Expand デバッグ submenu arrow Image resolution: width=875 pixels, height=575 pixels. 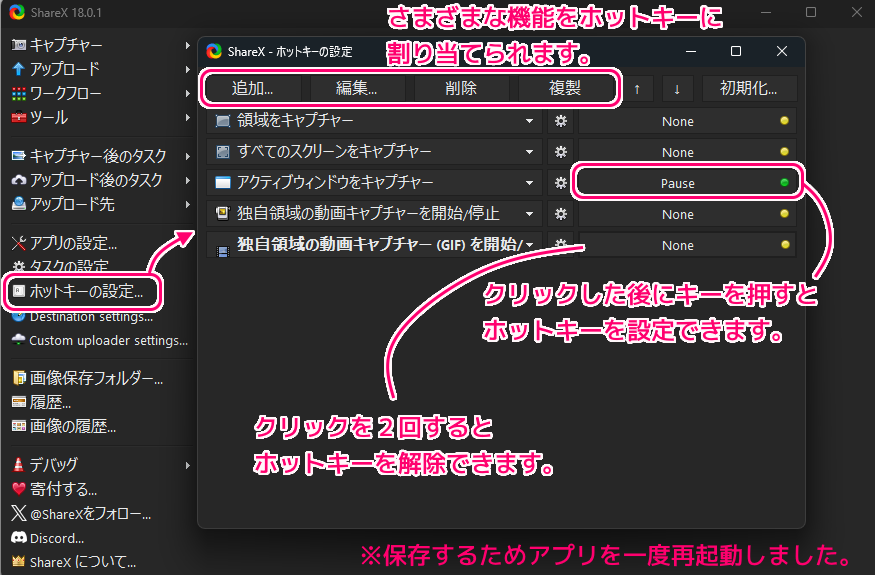coord(188,465)
